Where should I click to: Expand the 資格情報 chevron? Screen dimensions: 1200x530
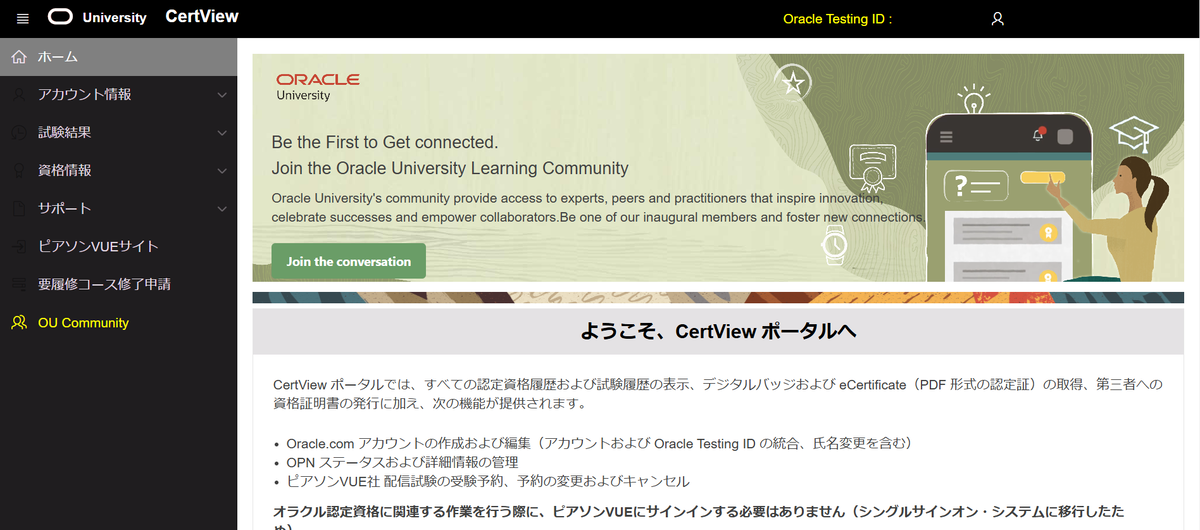click(x=222, y=171)
